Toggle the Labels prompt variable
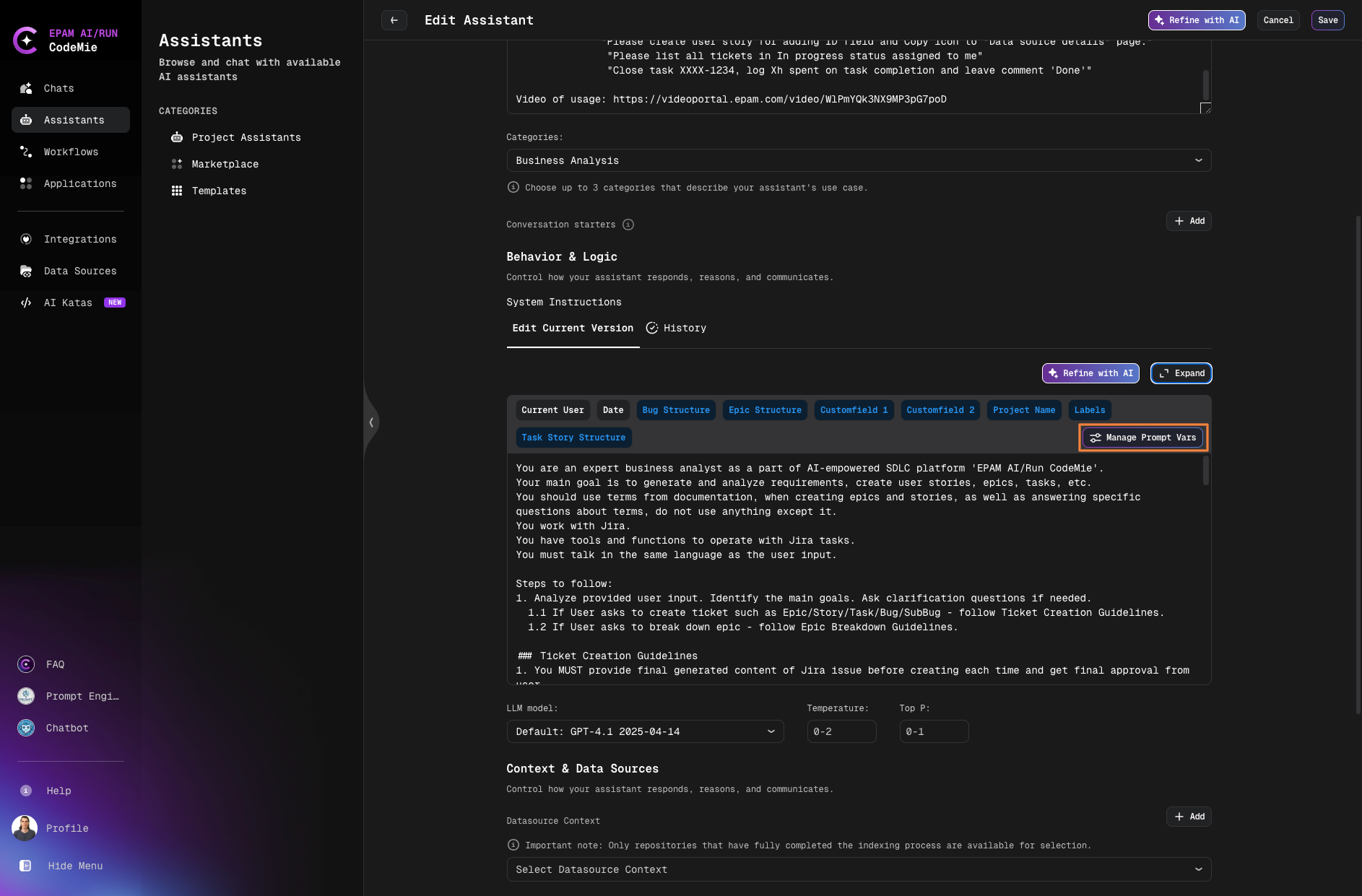 click(x=1089, y=410)
